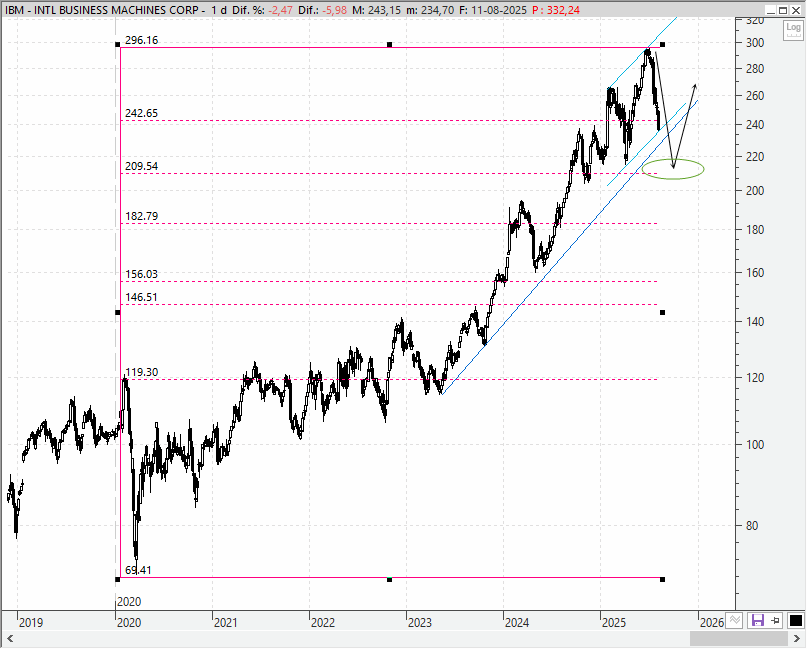Click the 300 price axis label
The width and height of the screenshot is (807, 649).
755,43
